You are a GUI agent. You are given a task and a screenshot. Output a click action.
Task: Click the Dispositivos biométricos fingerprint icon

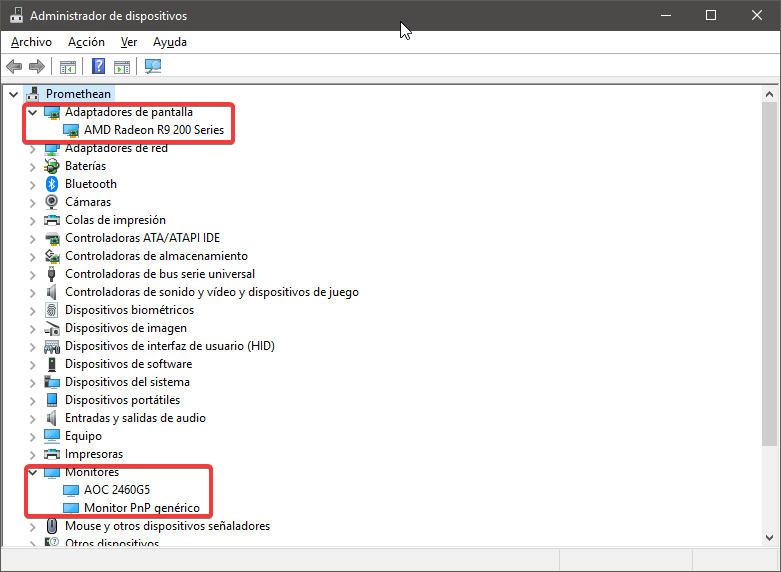pyautogui.click(x=52, y=310)
